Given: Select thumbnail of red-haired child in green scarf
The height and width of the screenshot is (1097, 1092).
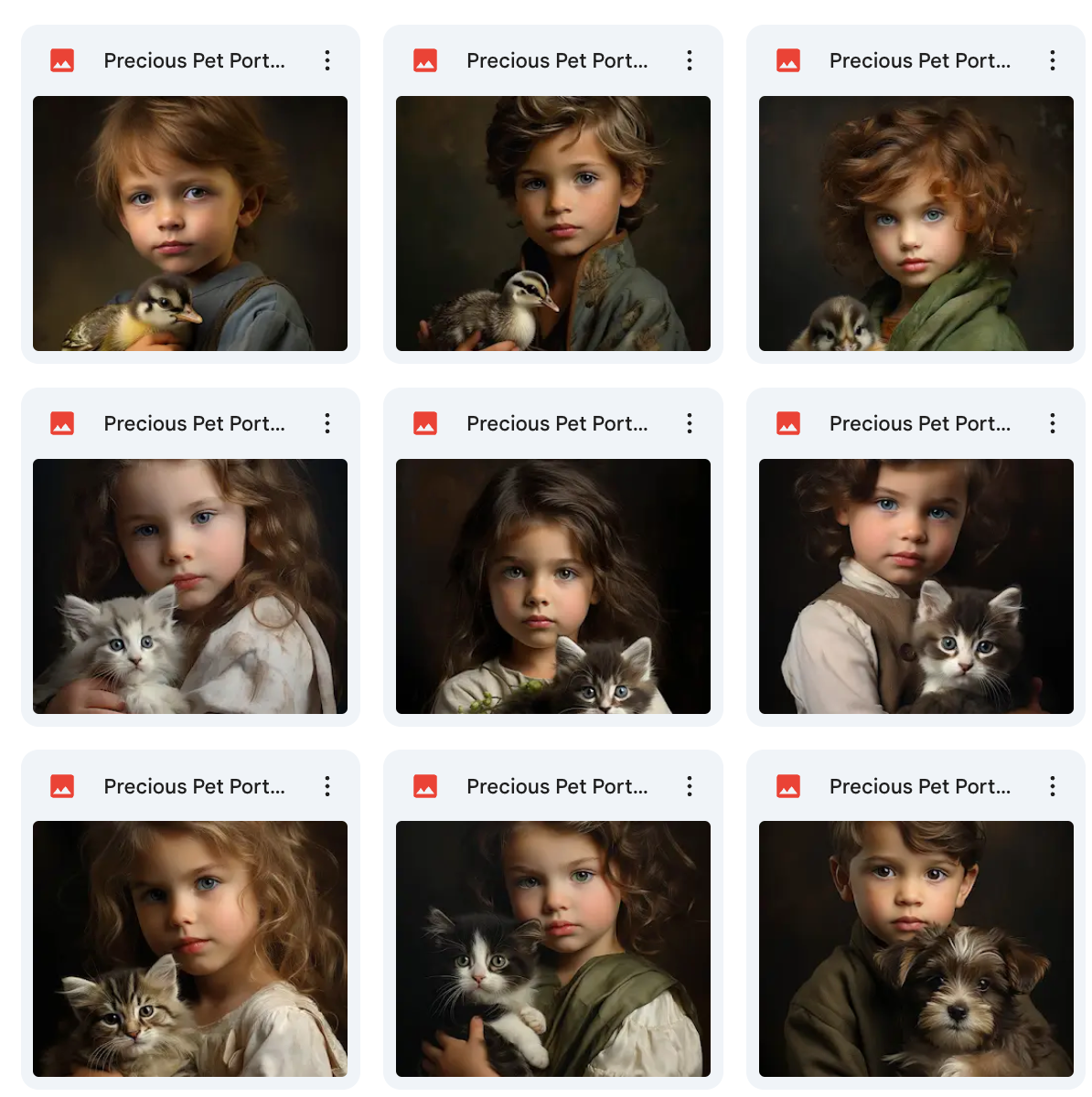Looking at the screenshot, I should click(x=915, y=223).
